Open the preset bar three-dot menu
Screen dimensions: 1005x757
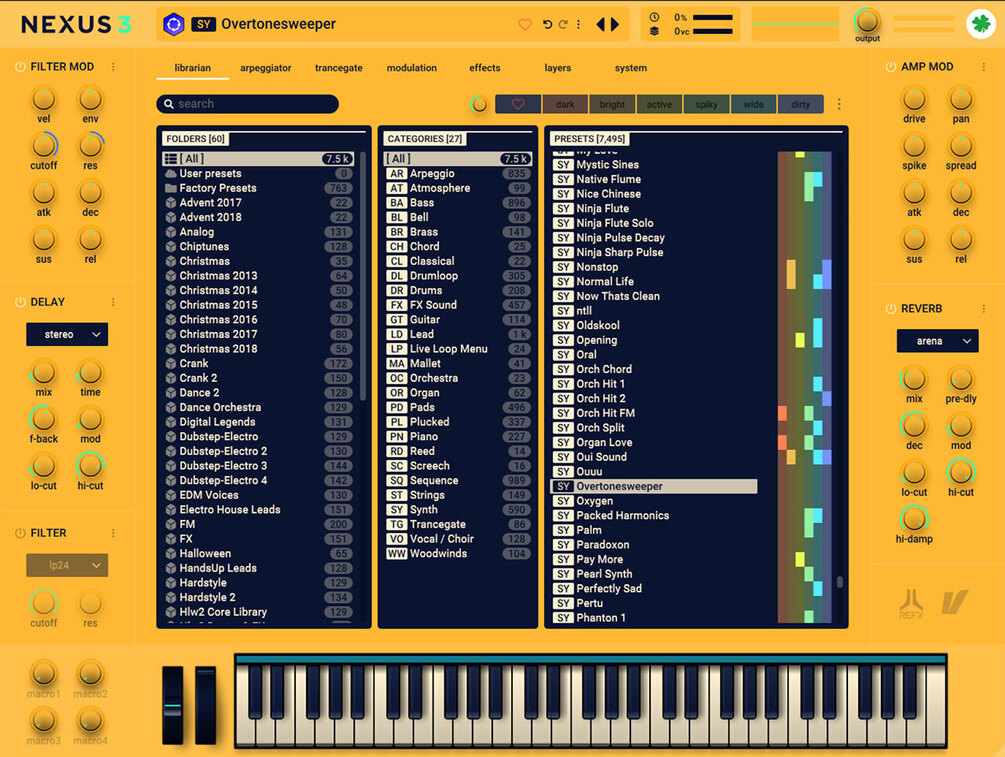click(578, 24)
